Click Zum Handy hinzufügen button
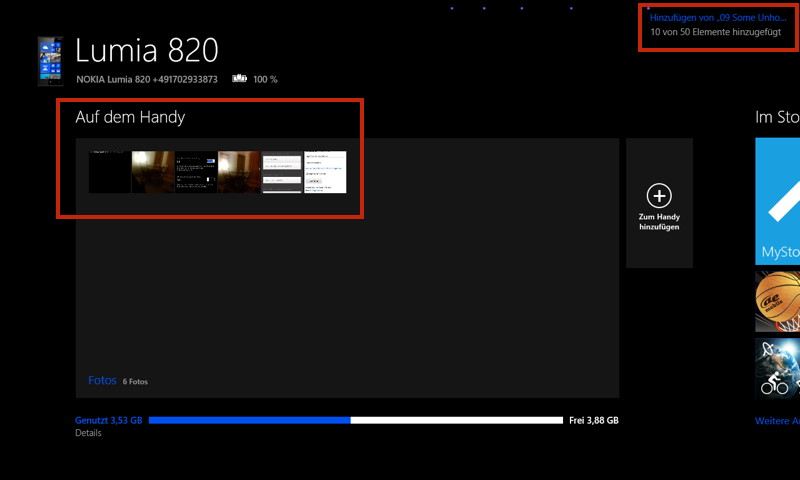This screenshot has width=800, height=480. click(x=659, y=203)
